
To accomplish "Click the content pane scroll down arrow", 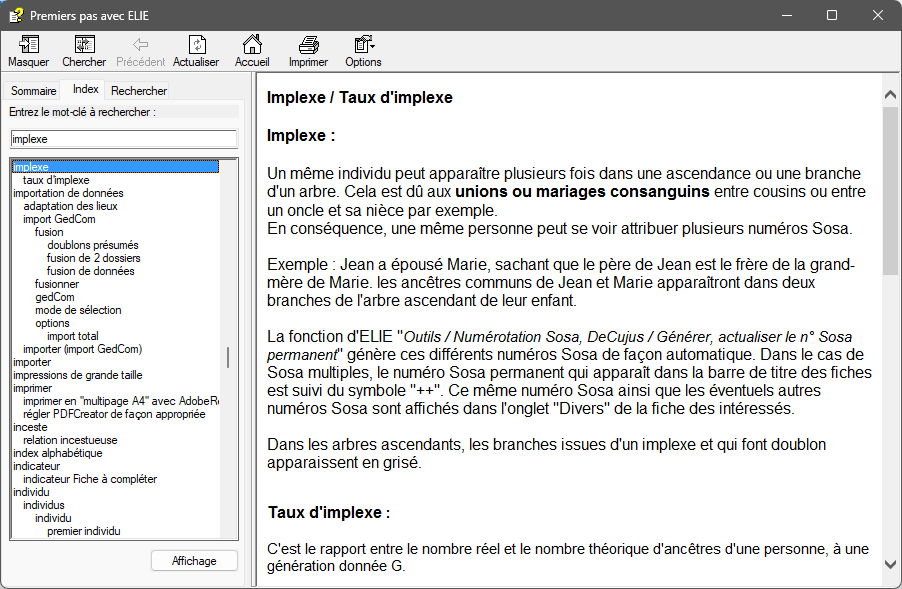I will click(x=890, y=564).
